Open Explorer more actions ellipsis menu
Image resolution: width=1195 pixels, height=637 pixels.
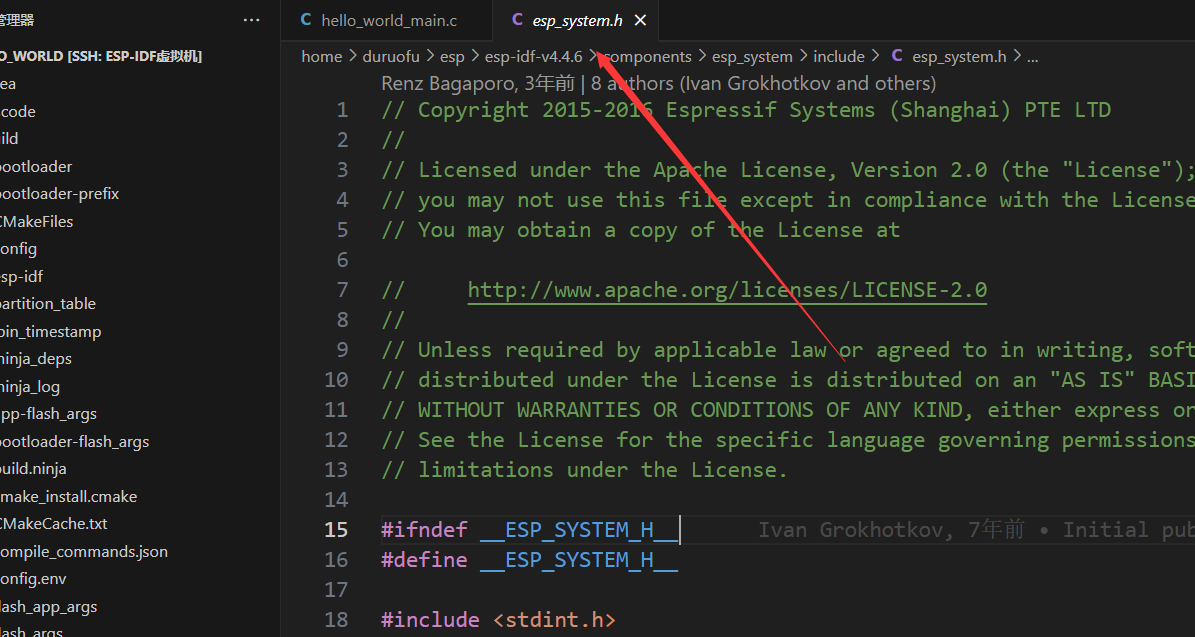(x=252, y=20)
